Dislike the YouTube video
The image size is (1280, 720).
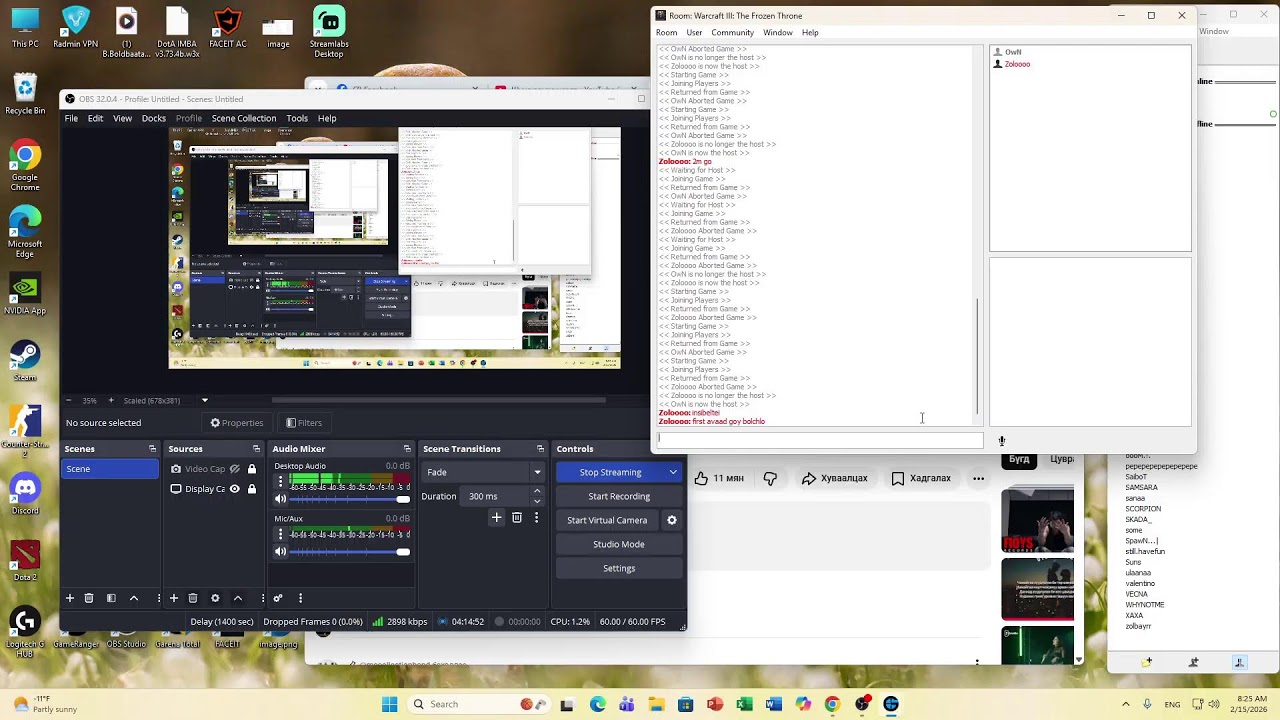[770, 478]
